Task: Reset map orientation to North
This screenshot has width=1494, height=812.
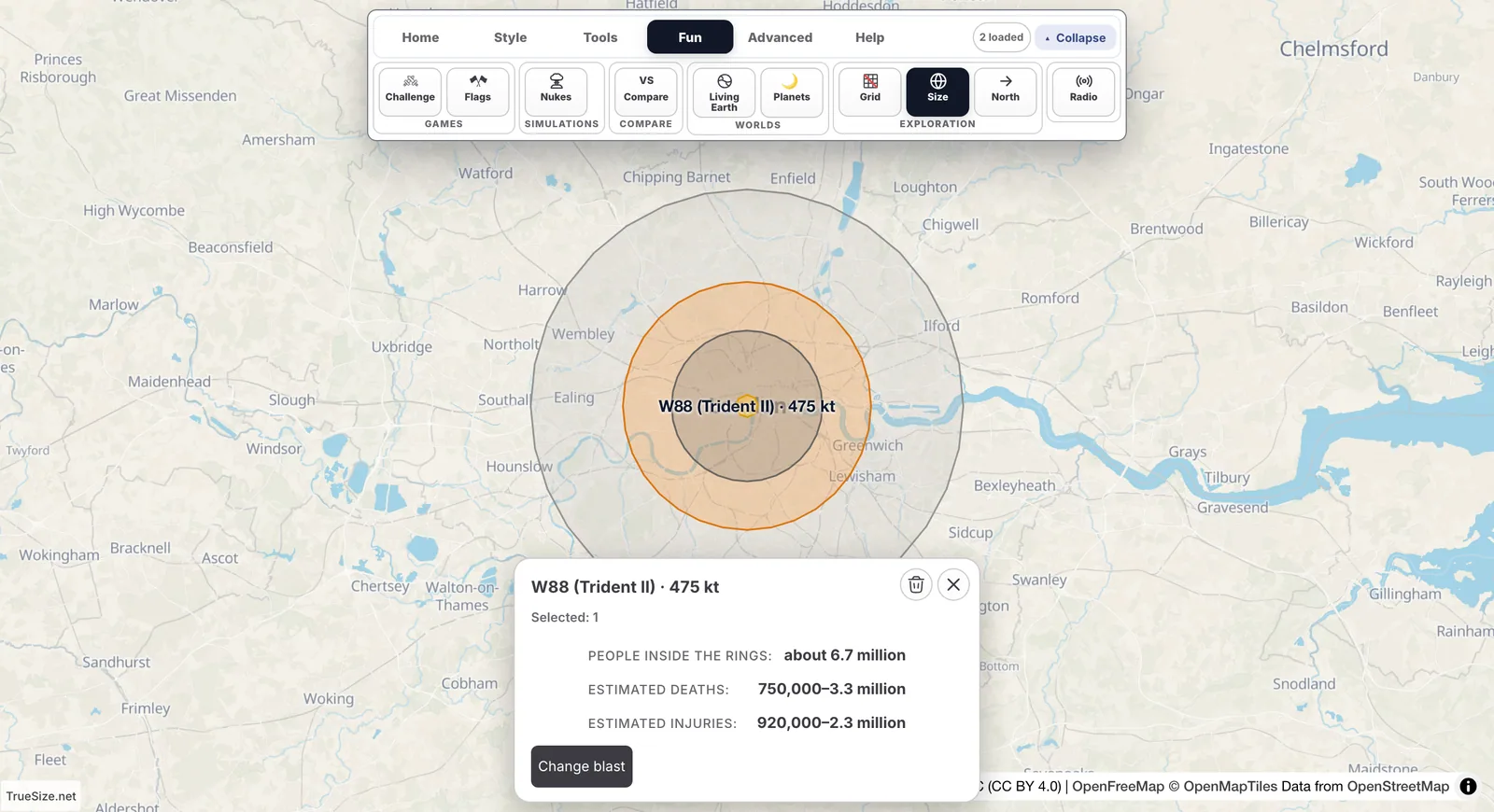Action: [x=1006, y=91]
